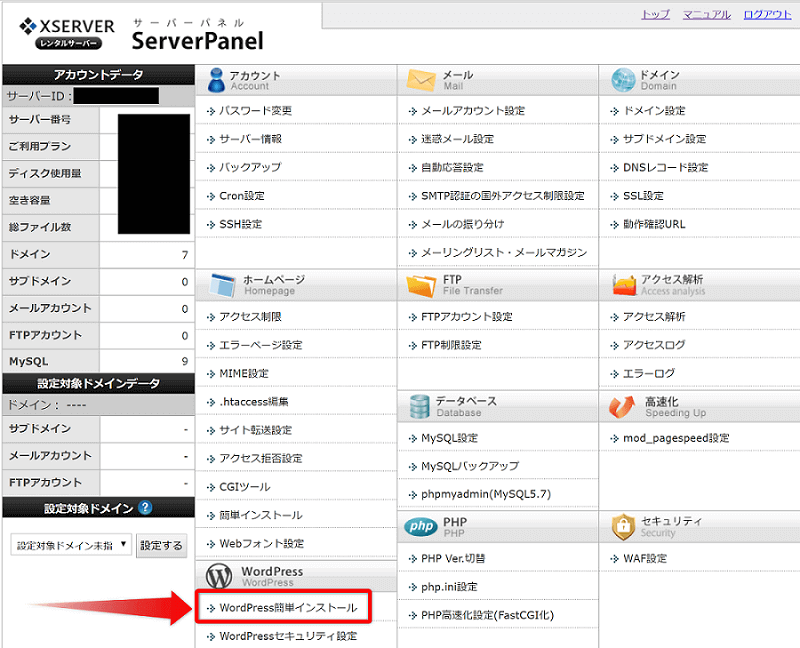This screenshot has height=648, width=800.
Task: Open サブドメイン設定
Action: 664,139
